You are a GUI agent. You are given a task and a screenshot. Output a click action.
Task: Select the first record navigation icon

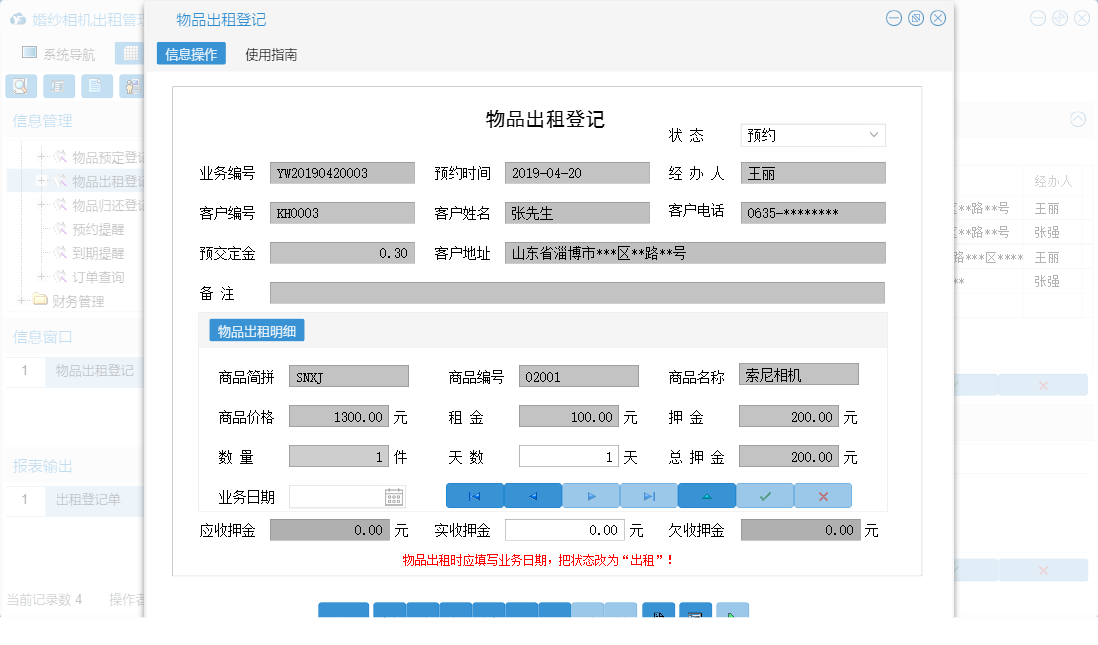click(473, 495)
